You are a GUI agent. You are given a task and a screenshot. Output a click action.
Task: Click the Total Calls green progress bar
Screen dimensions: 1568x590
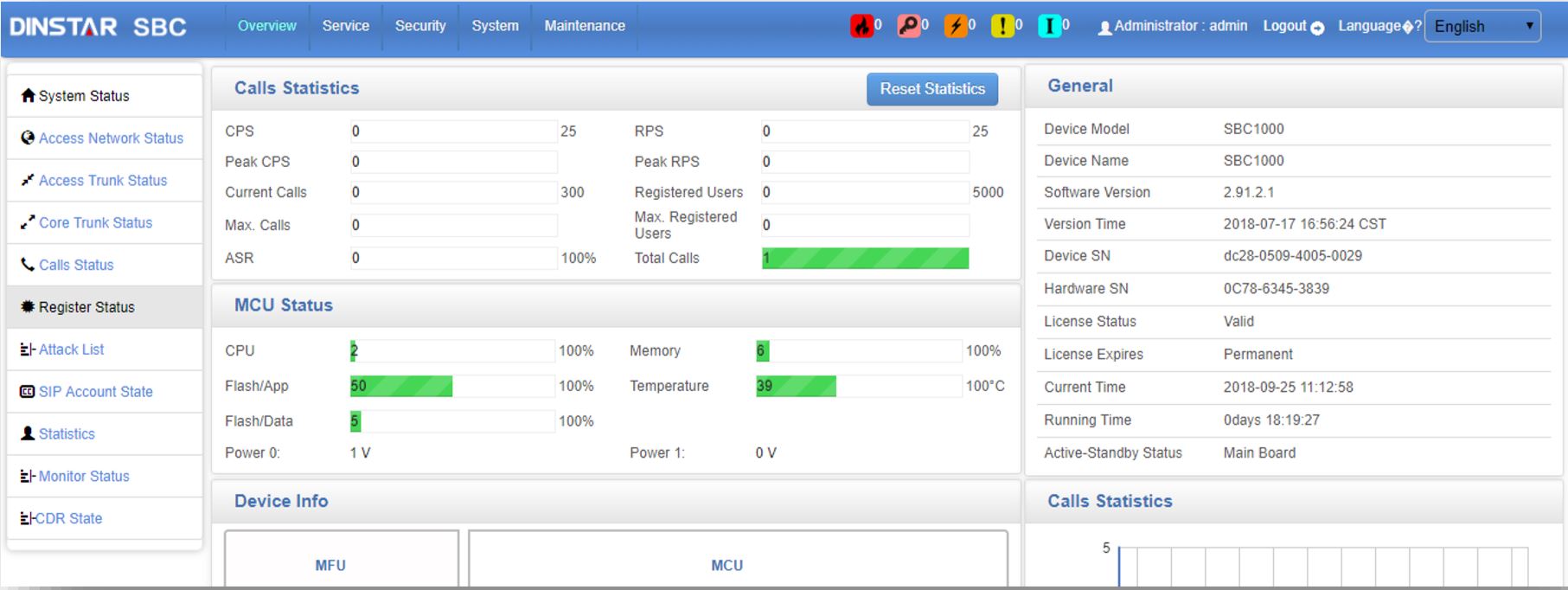tap(865, 258)
